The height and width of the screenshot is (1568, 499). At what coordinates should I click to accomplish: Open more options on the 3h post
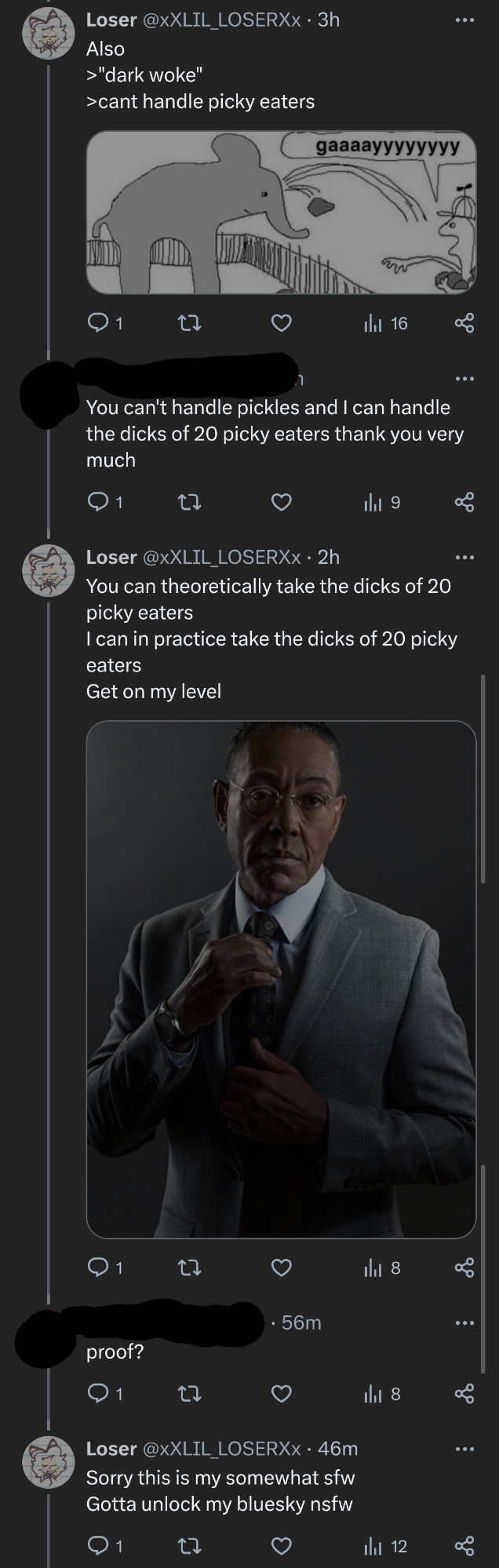click(x=464, y=20)
